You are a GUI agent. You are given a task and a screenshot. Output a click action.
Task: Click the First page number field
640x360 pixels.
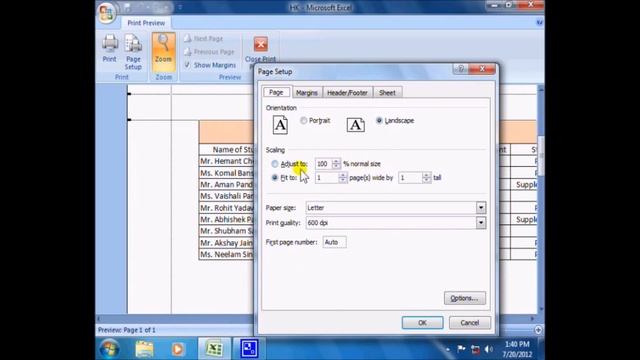click(334, 242)
